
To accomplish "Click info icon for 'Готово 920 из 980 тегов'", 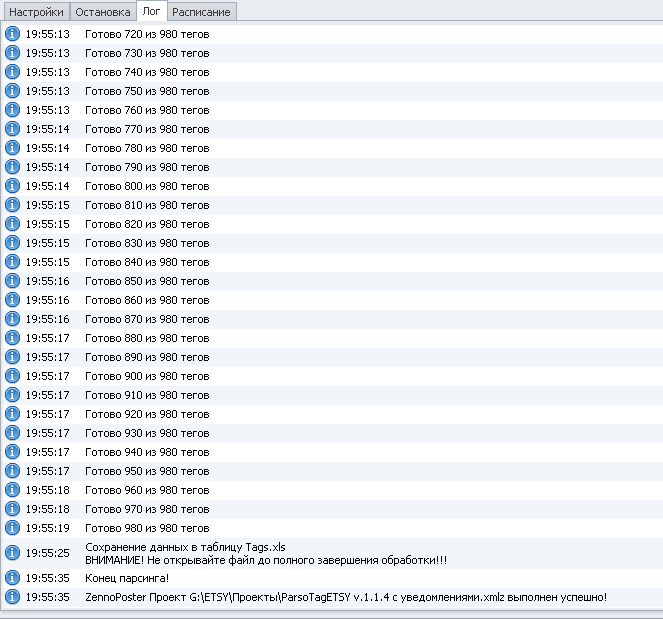I will 12,414.
